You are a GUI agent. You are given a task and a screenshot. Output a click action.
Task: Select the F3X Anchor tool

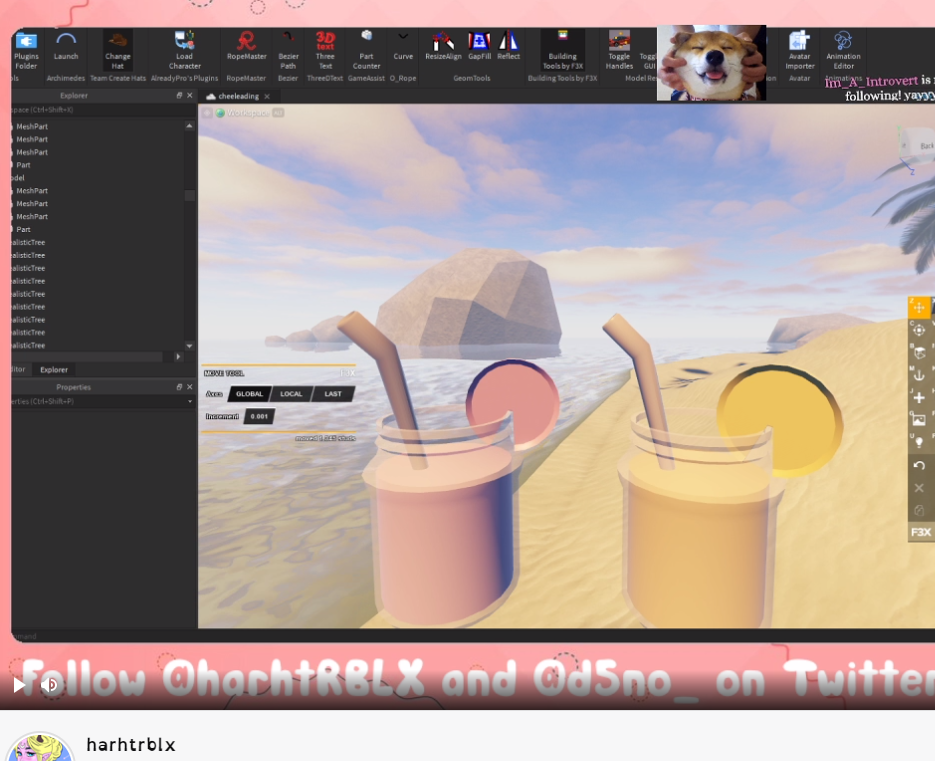pos(919,374)
